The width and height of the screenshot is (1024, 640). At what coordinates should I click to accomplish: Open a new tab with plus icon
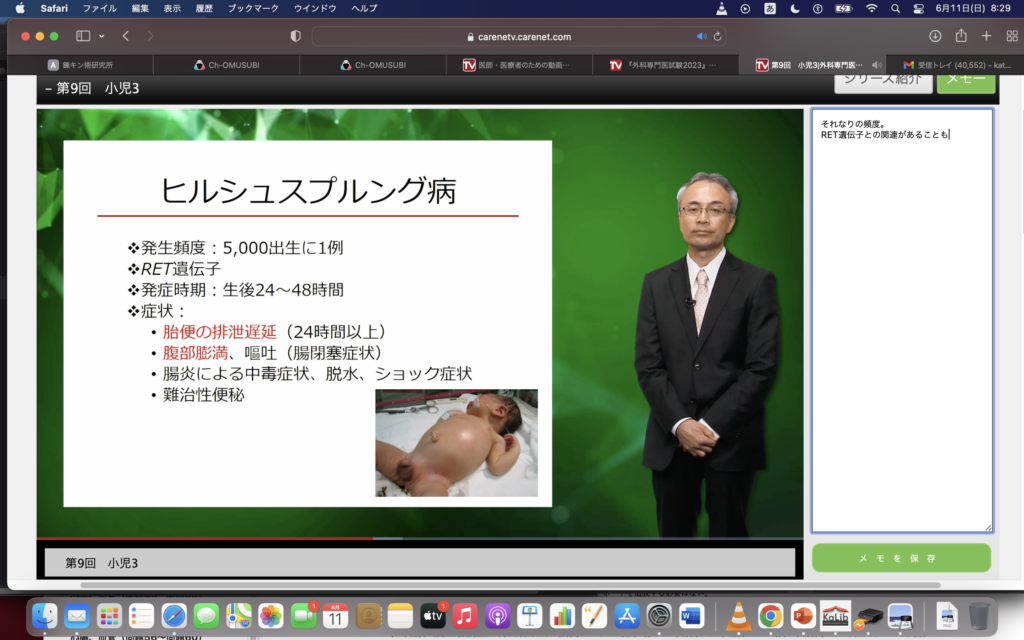[986, 36]
